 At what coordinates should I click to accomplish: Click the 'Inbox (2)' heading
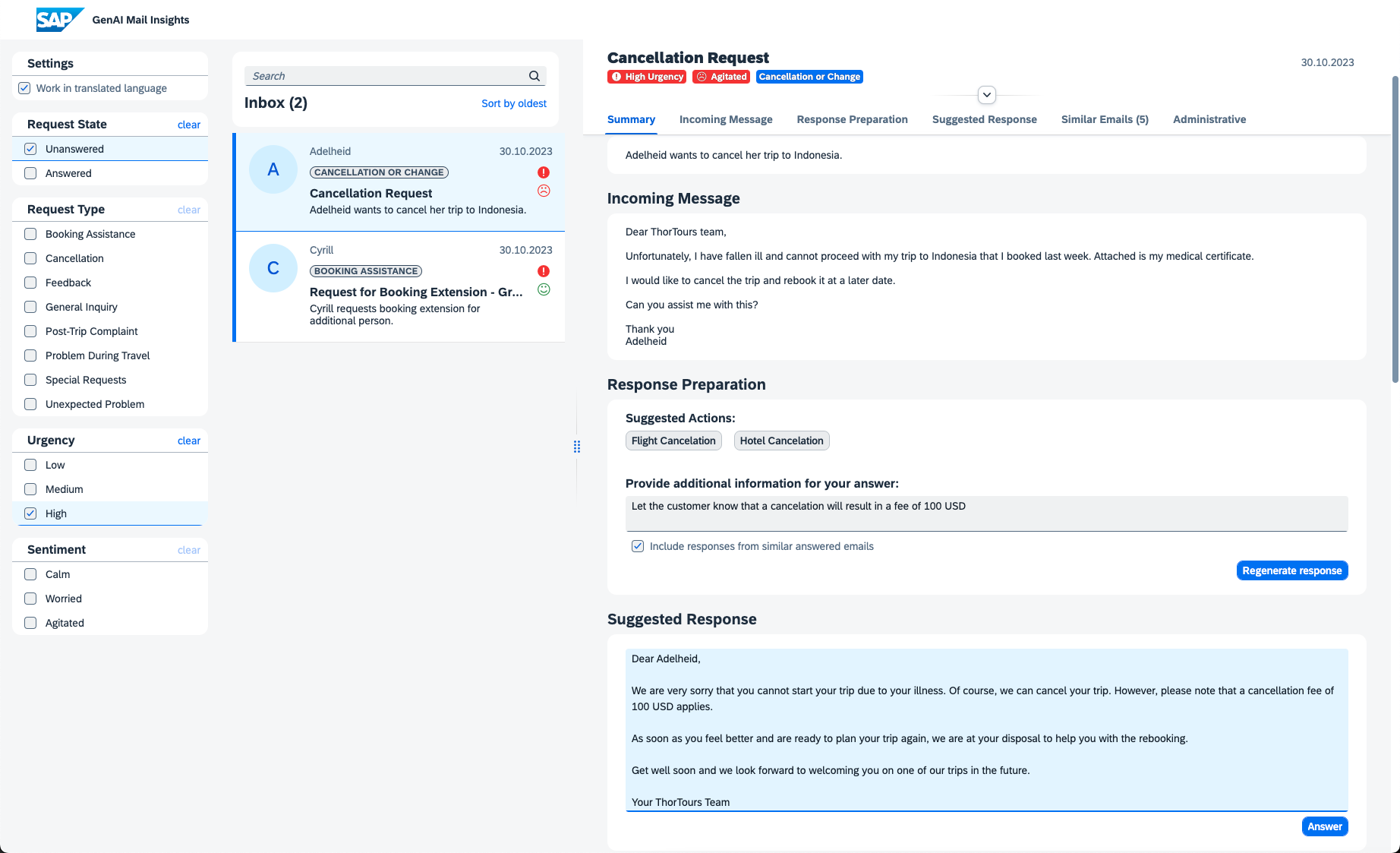click(276, 103)
